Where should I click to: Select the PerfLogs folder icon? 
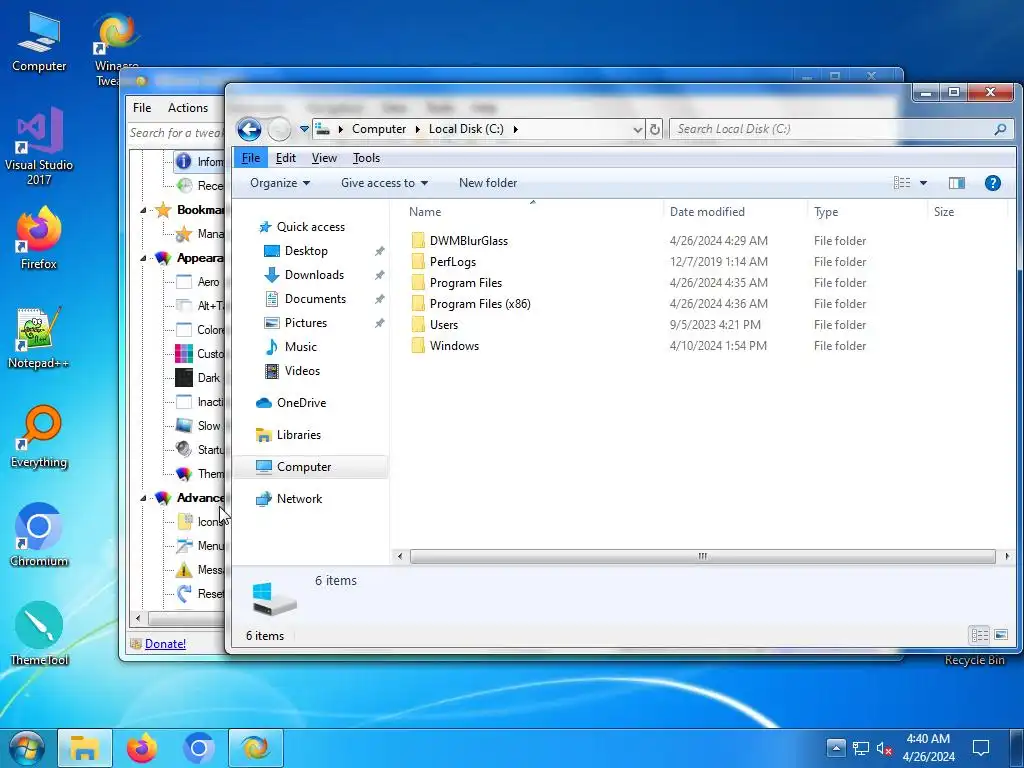[418, 262]
